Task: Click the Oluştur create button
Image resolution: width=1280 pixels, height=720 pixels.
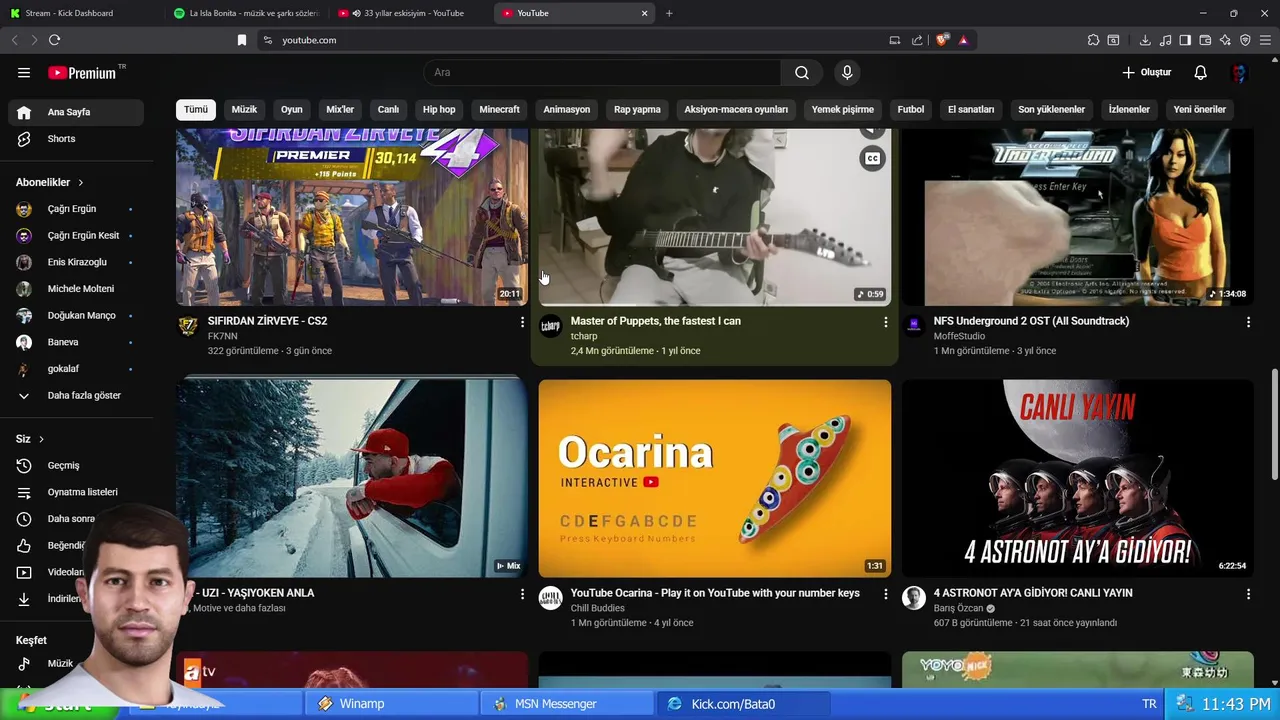Action: tap(1146, 72)
